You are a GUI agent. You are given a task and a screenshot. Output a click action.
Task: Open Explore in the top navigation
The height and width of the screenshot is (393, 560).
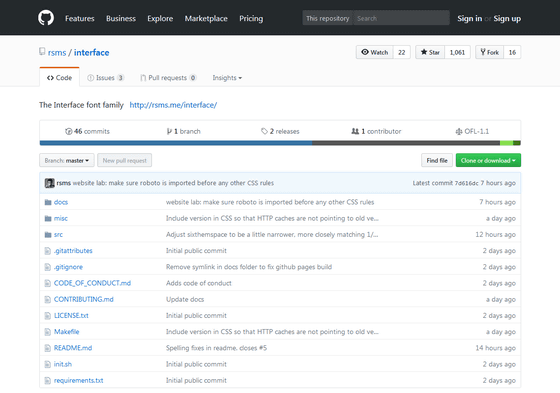click(x=160, y=18)
